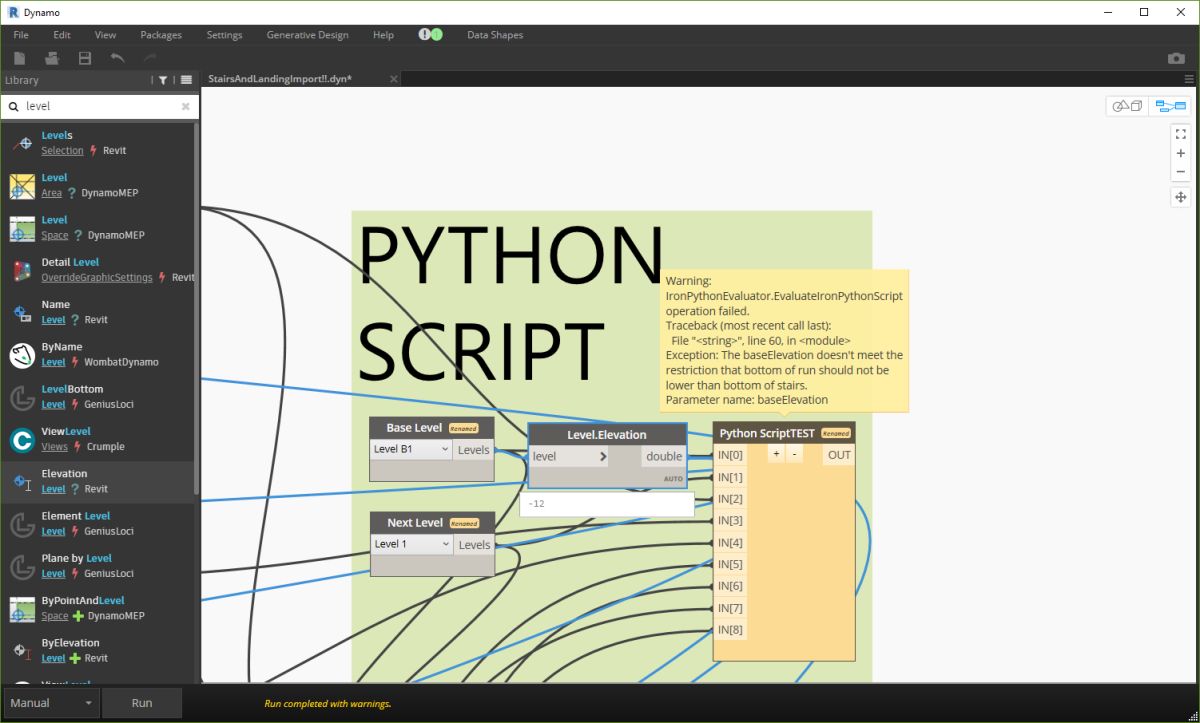
Task: Click the library list view layout icon
Action: click(x=186, y=80)
